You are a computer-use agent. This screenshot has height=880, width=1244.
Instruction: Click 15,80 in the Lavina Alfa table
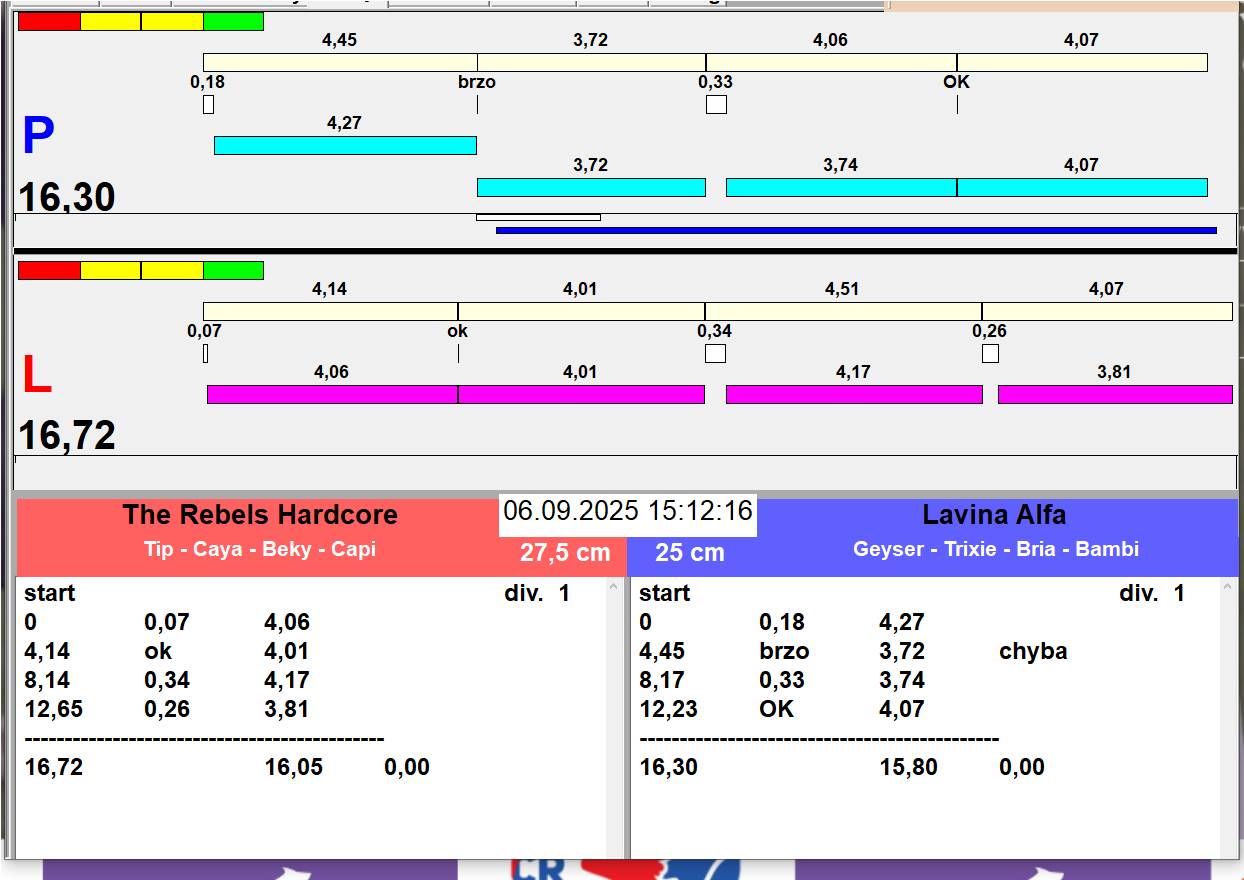909,767
